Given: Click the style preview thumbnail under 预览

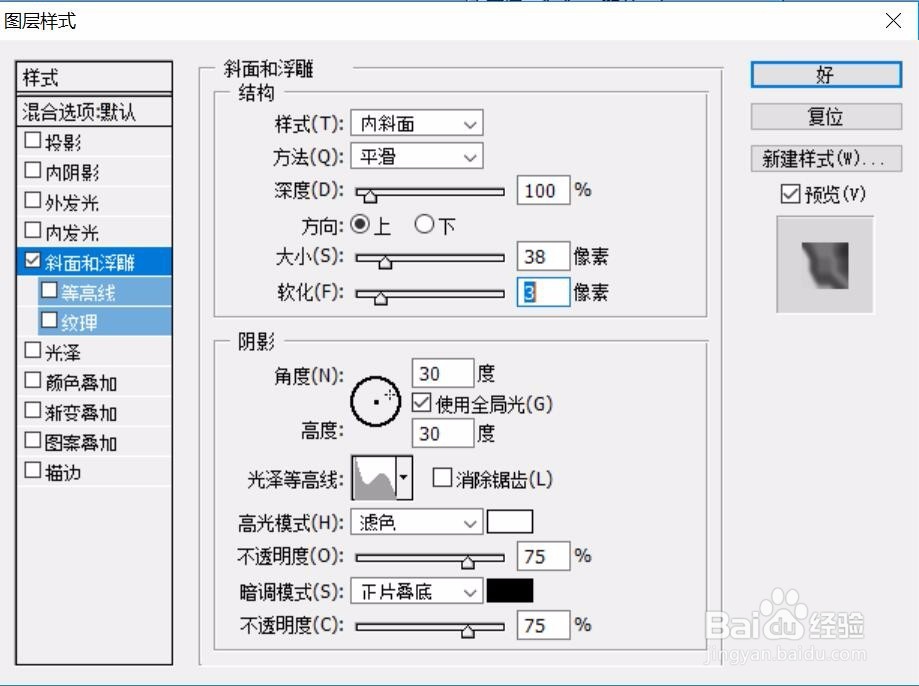Looking at the screenshot, I should tap(824, 264).
